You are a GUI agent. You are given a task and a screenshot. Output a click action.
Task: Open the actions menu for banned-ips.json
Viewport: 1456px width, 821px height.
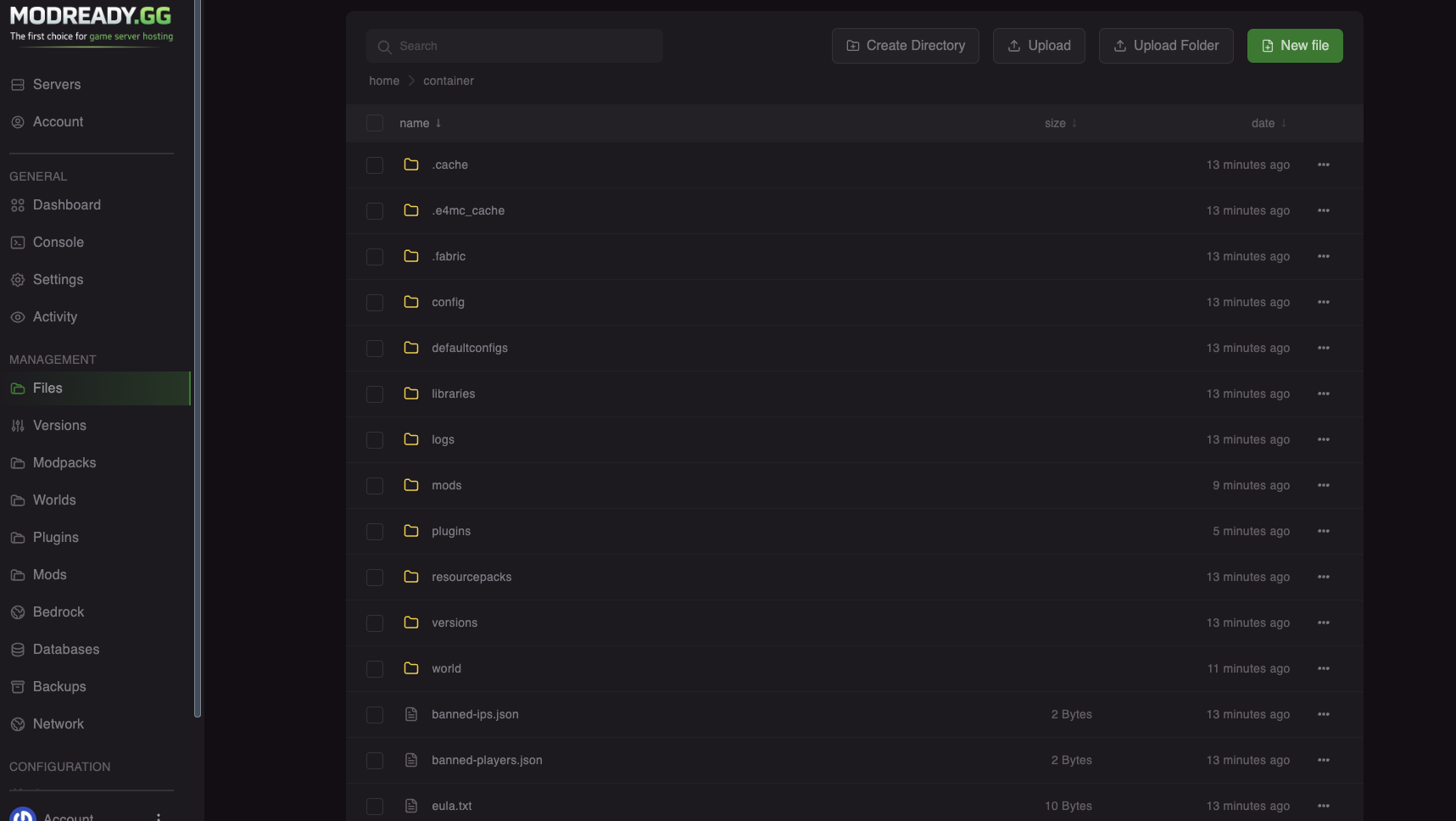click(x=1324, y=714)
